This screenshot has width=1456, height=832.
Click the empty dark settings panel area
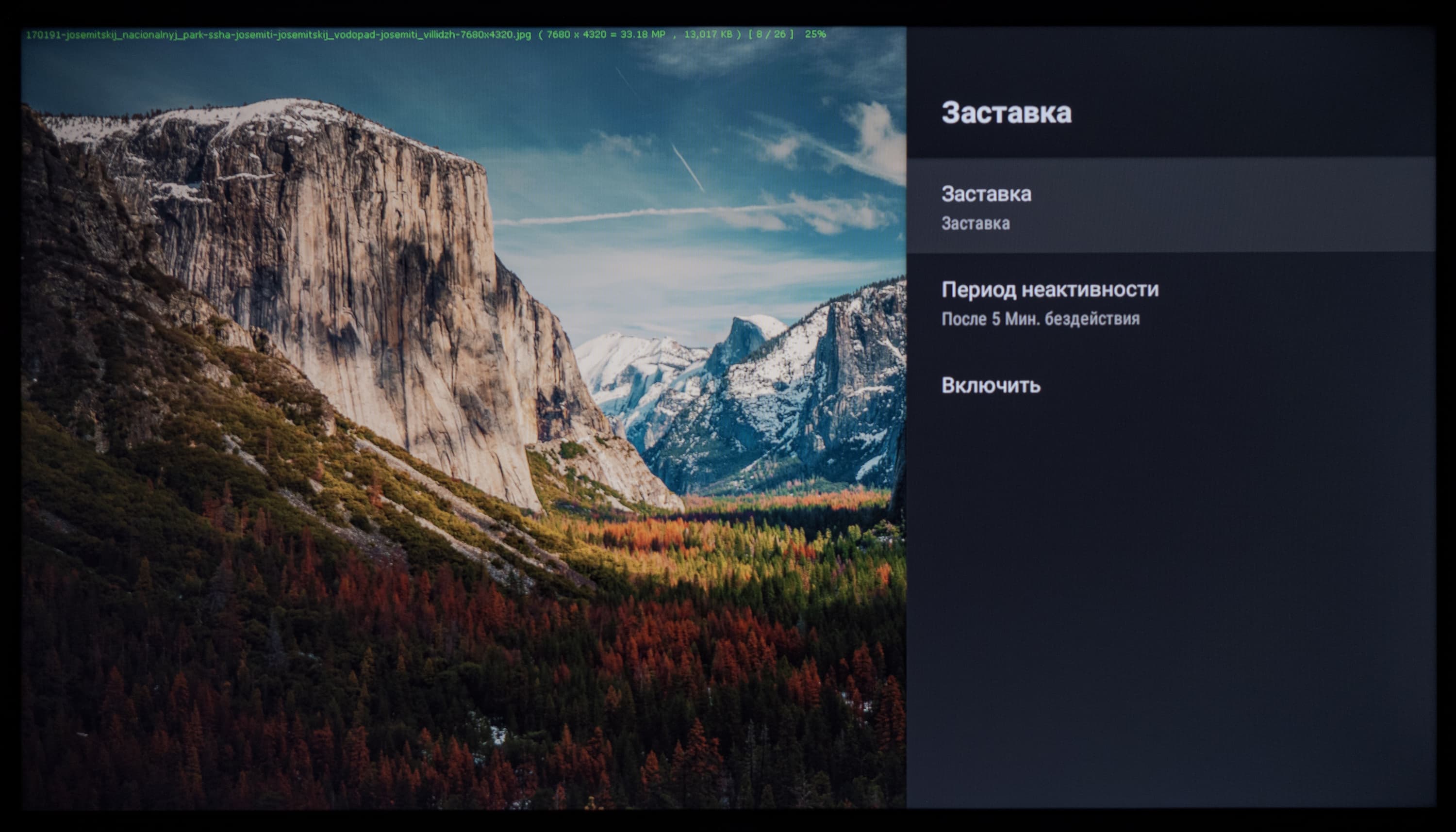click(1172, 600)
